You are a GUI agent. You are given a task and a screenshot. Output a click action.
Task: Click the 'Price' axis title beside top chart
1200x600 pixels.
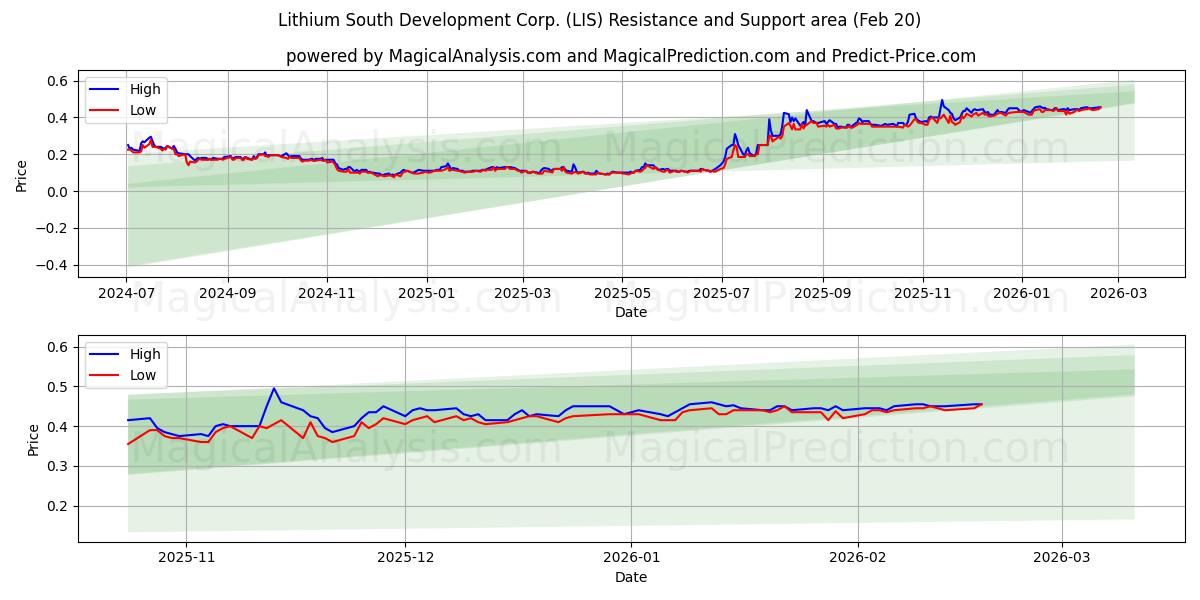(22, 175)
